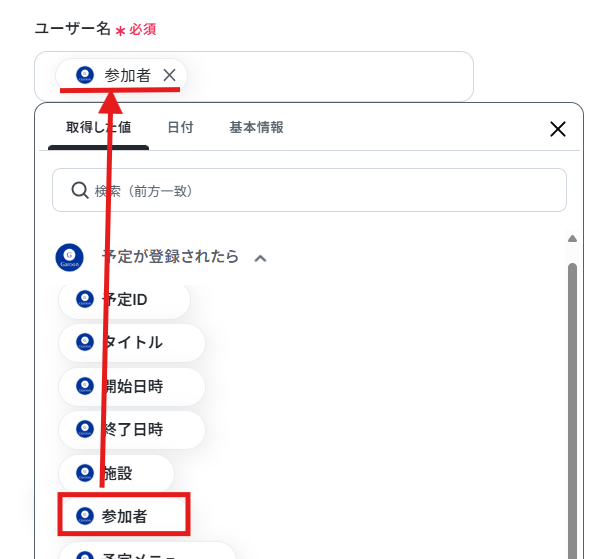Click the Garoon icon on the 予定ID chip
The height and width of the screenshot is (559, 602).
85,299
